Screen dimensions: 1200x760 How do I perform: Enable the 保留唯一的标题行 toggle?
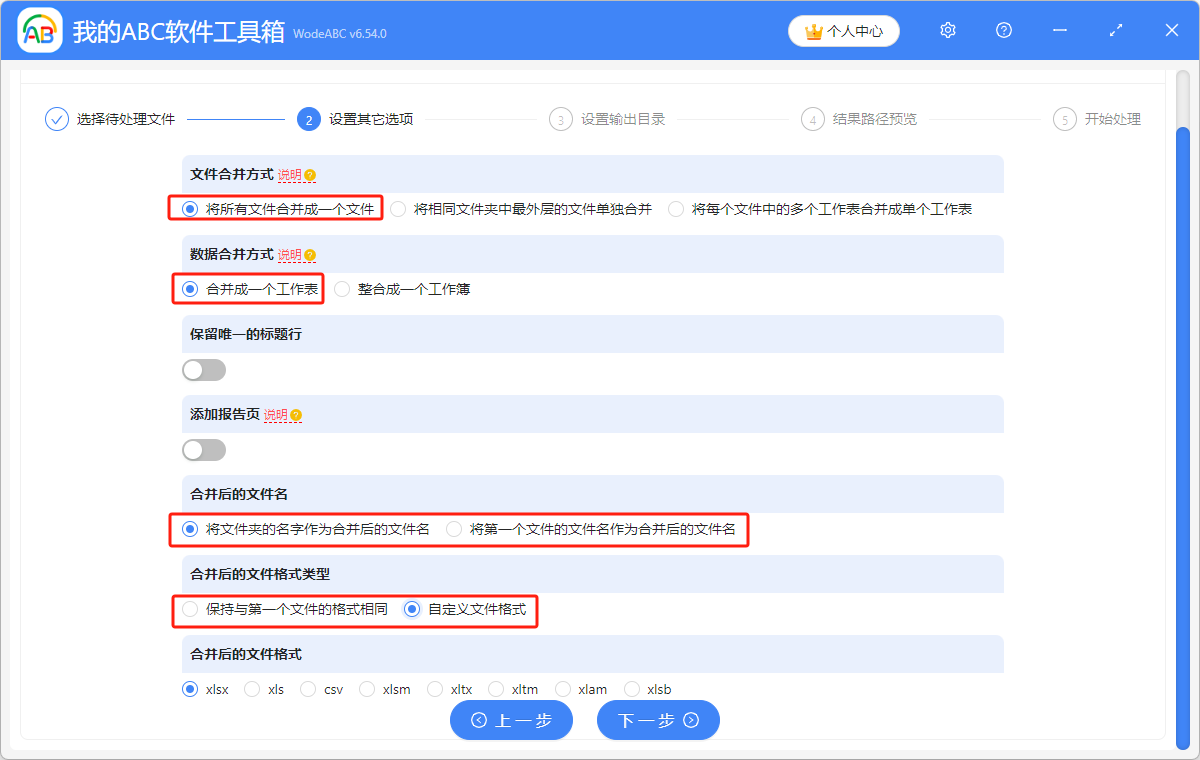[204, 369]
